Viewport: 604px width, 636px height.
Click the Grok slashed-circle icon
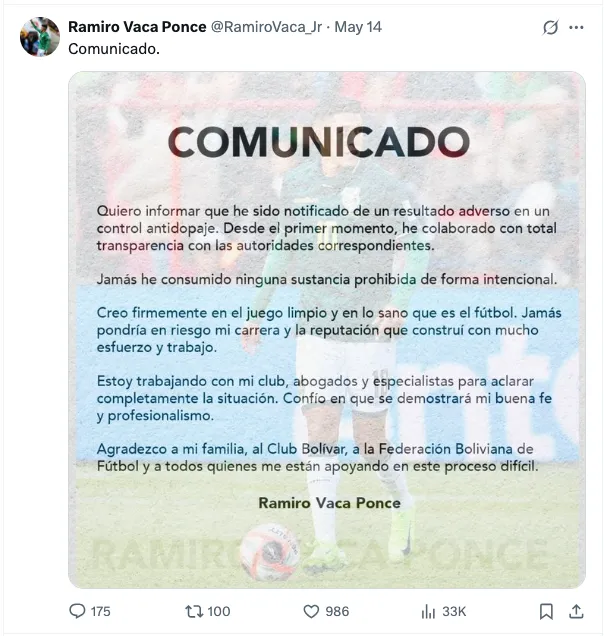[x=550, y=28]
